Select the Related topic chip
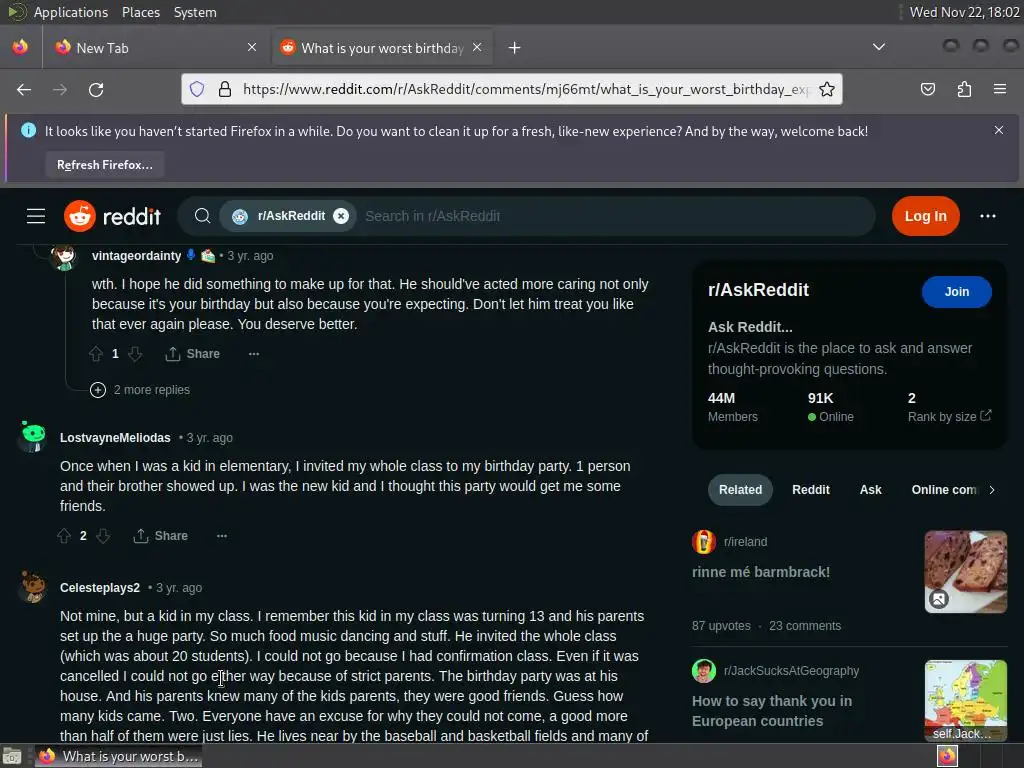The height and width of the screenshot is (768, 1024). [x=740, y=490]
